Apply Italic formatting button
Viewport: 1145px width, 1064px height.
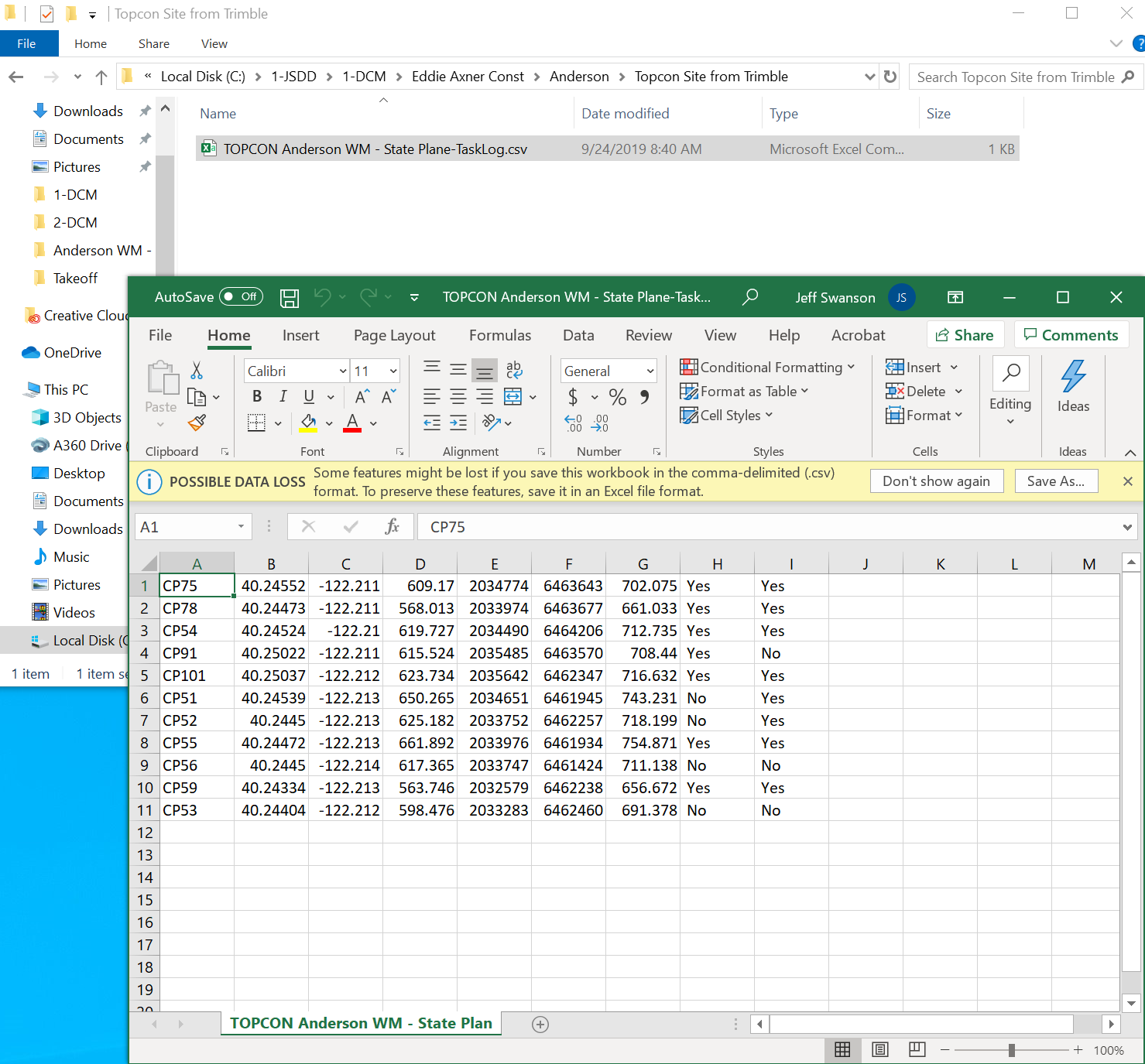[283, 397]
